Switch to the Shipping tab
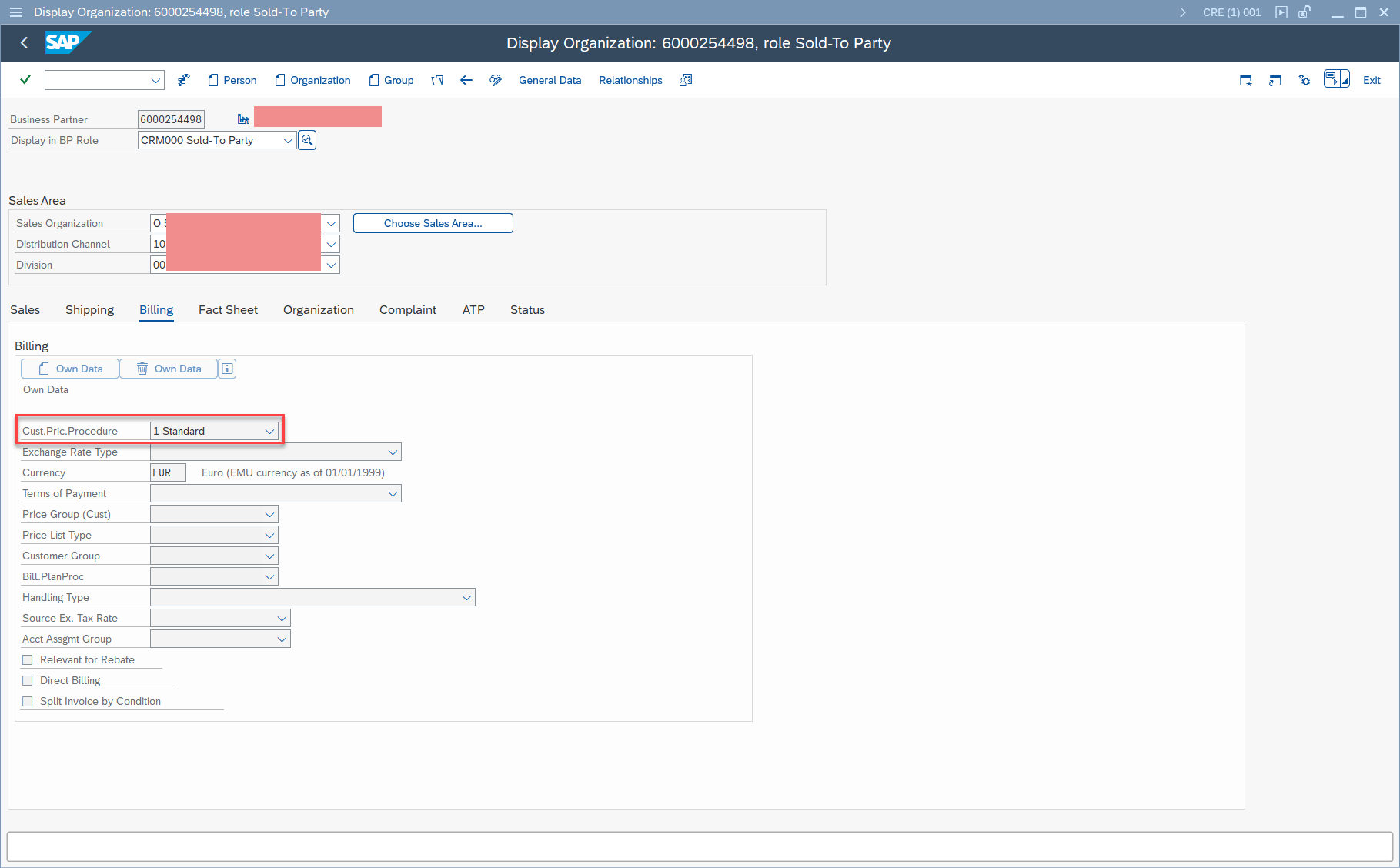1400x868 pixels. (x=89, y=309)
